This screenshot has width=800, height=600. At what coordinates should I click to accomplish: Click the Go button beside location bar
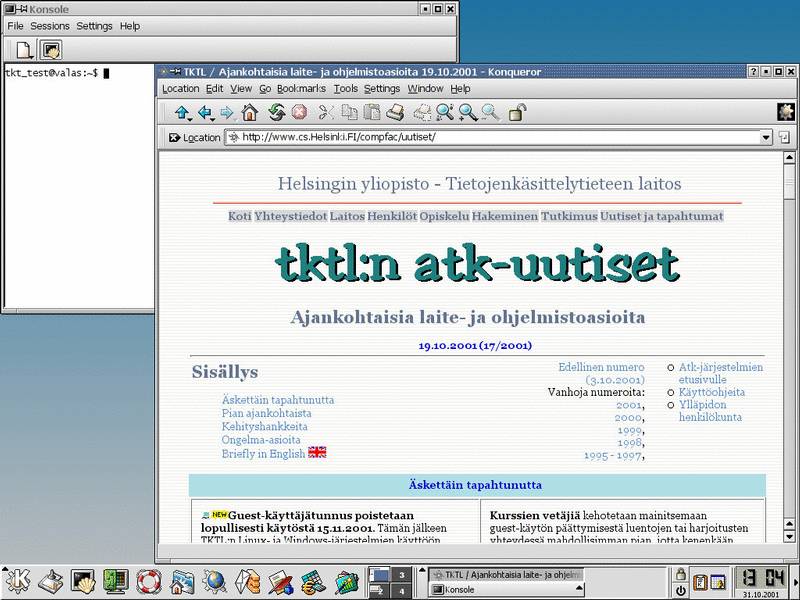[783, 137]
